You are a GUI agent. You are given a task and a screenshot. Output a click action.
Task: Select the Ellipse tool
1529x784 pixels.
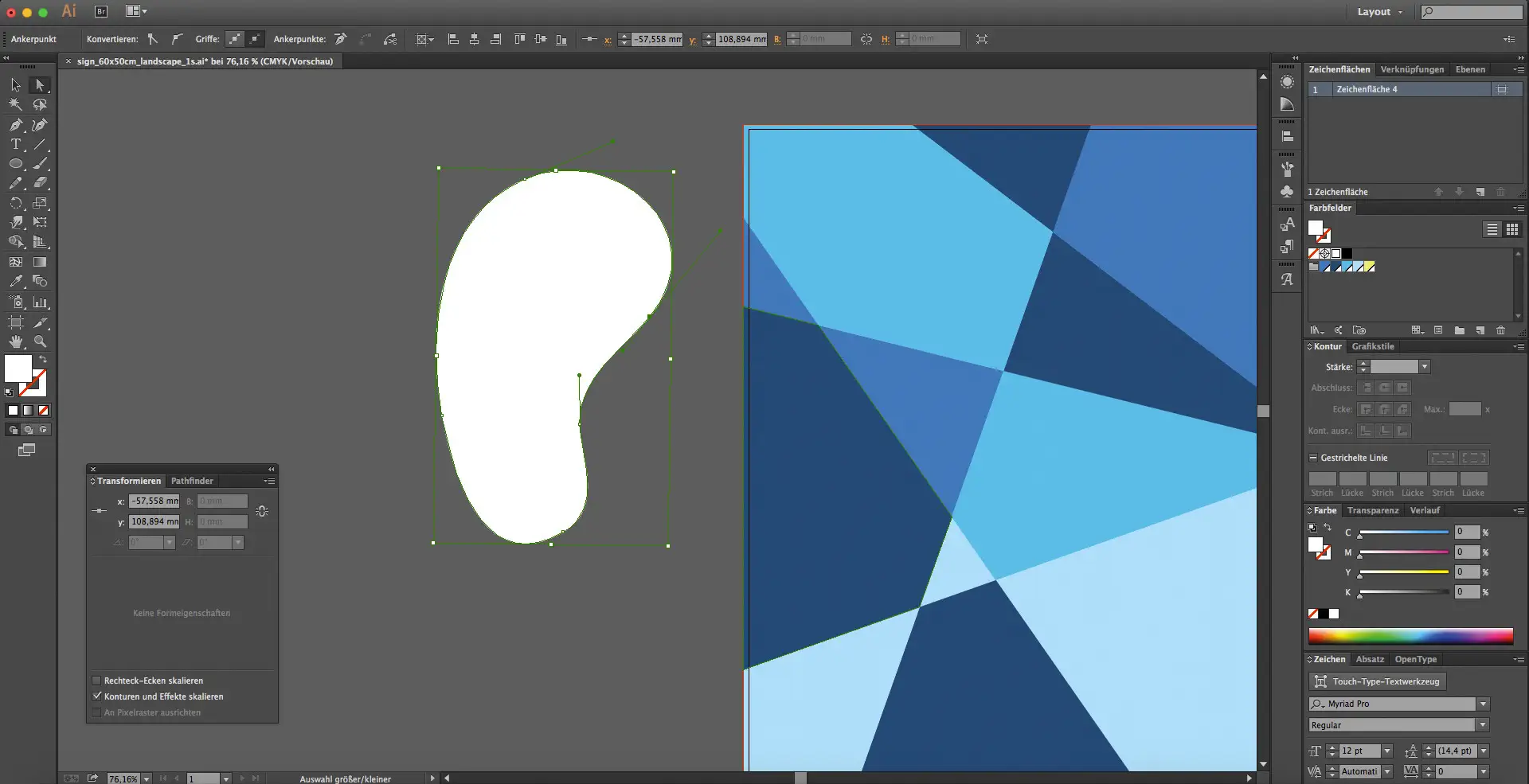(16, 164)
